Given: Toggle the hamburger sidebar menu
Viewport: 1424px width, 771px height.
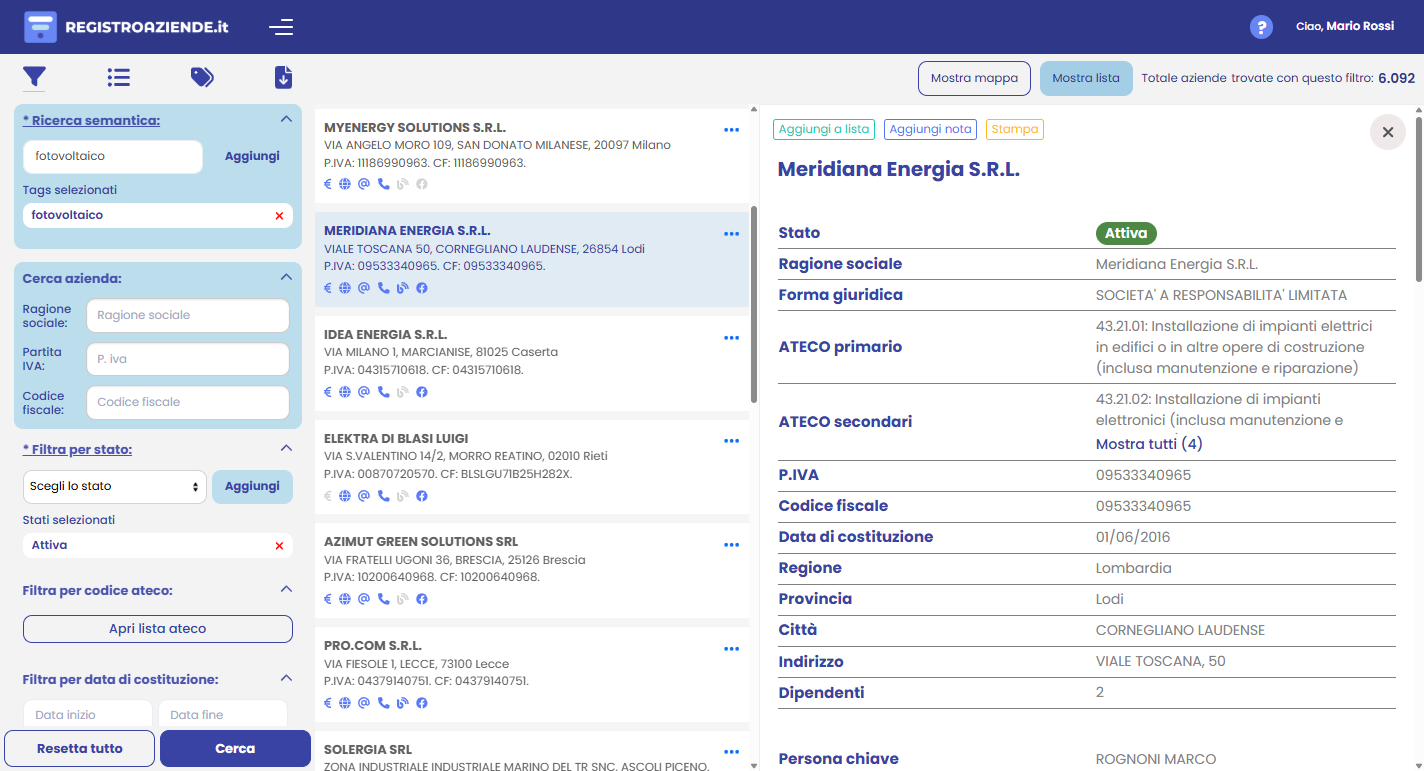Looking at the screenshot, I should click(x=281, y=27).
